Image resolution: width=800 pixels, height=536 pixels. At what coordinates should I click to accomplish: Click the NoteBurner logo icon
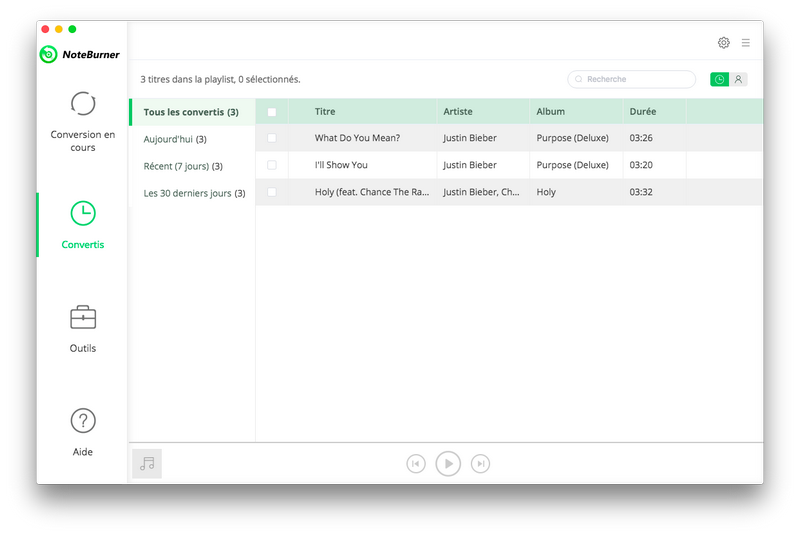pyautogui.click(x=48, y=55)
